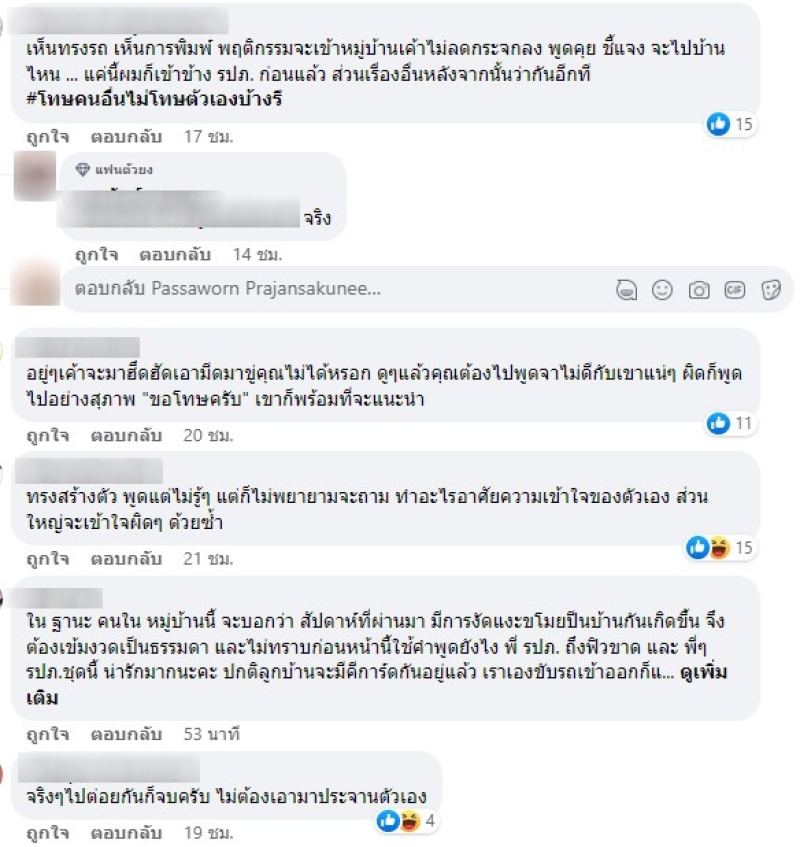Reply to the comment posted 20 ชม. ago
800x847 pixels.
click(126, 435)
